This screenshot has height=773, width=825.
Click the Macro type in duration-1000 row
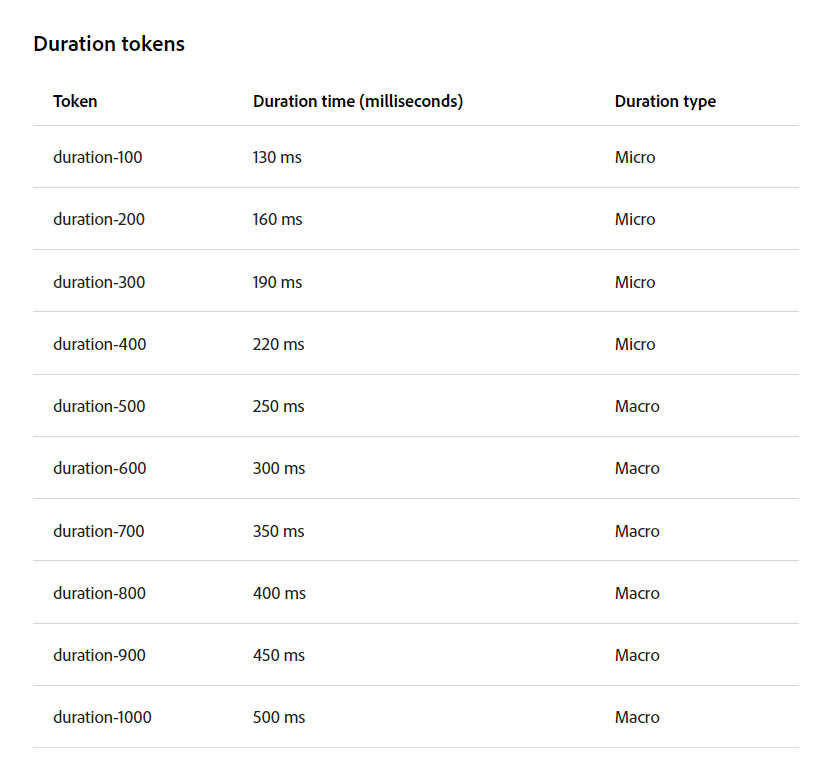click(x=637, y=717)
